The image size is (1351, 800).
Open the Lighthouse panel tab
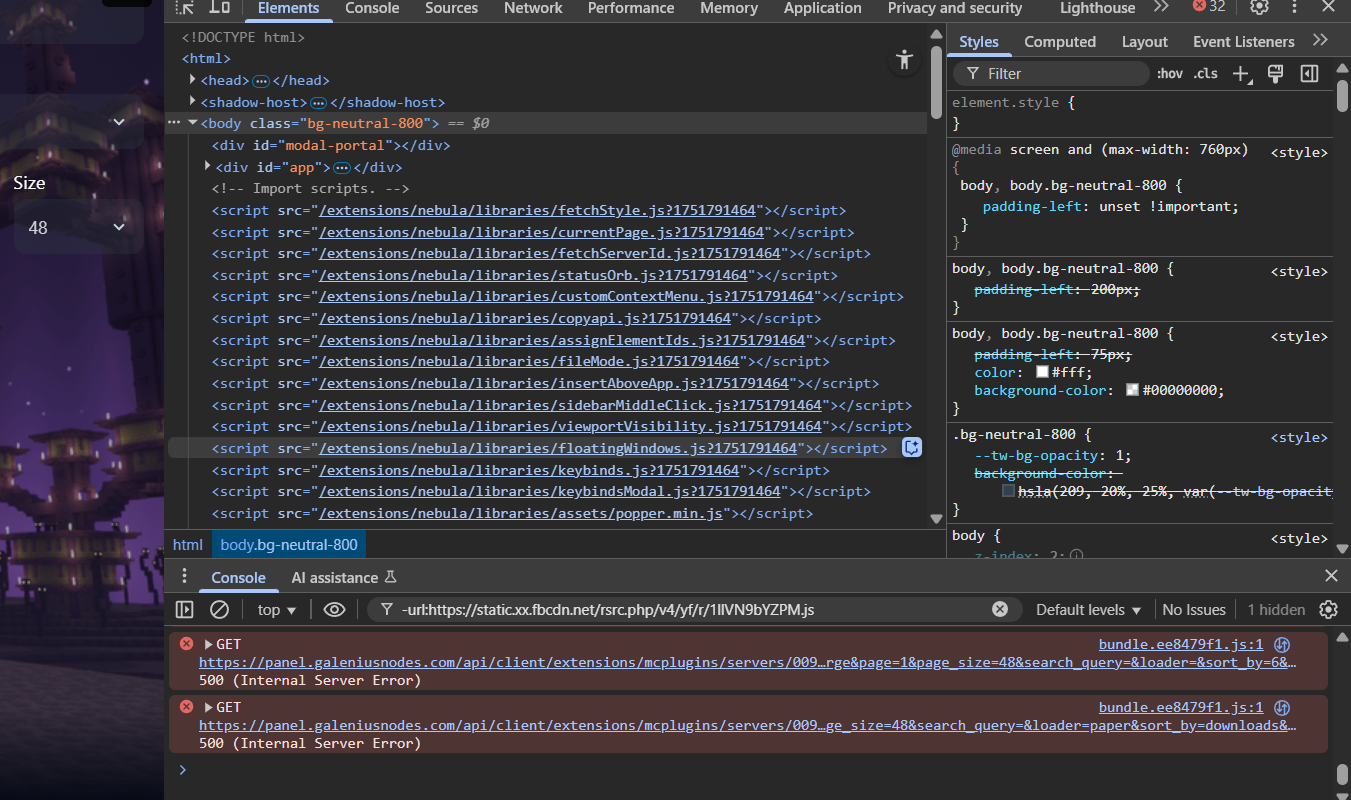pos(1098,8)
